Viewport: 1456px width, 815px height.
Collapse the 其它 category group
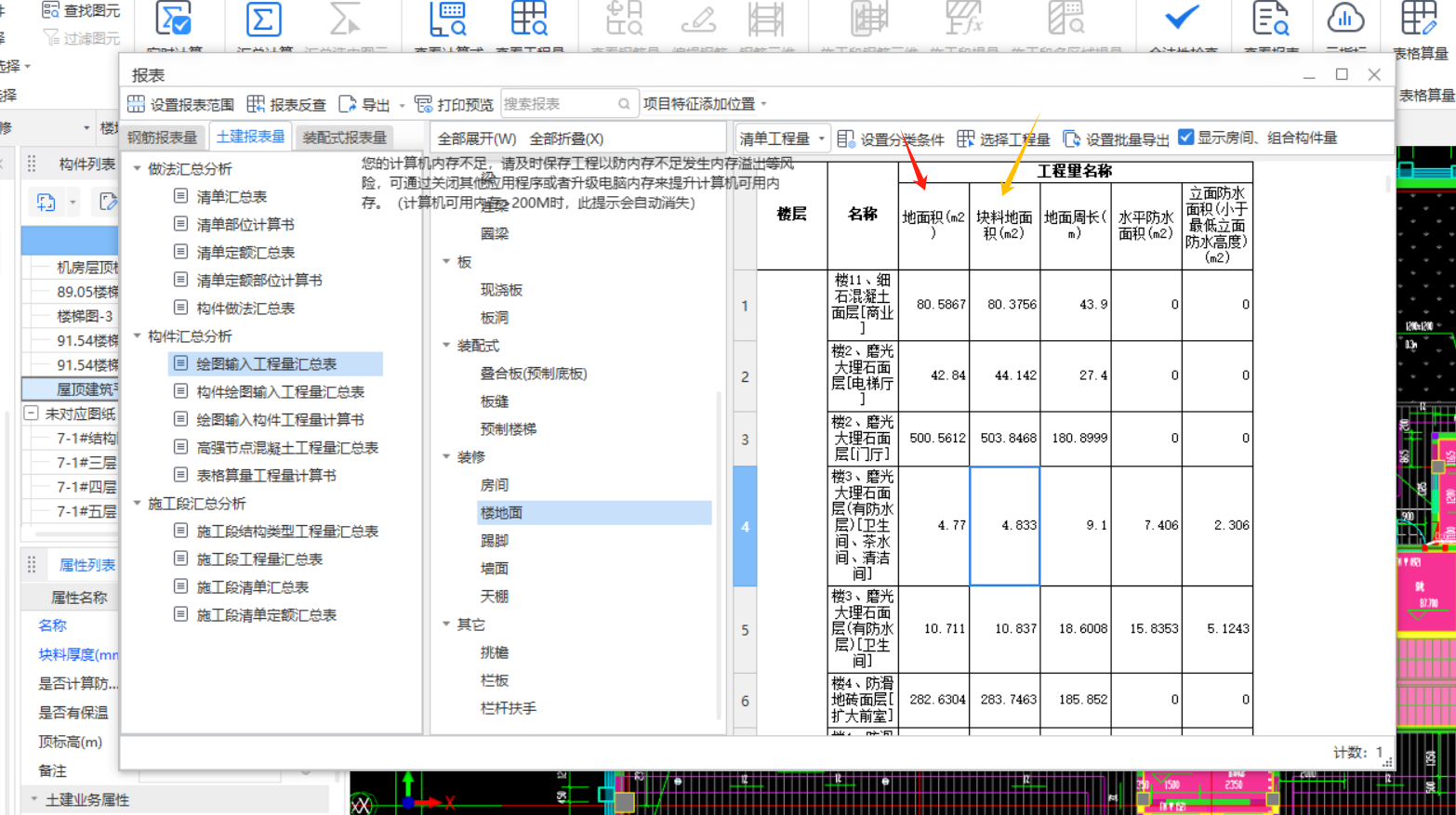point(446,624)
